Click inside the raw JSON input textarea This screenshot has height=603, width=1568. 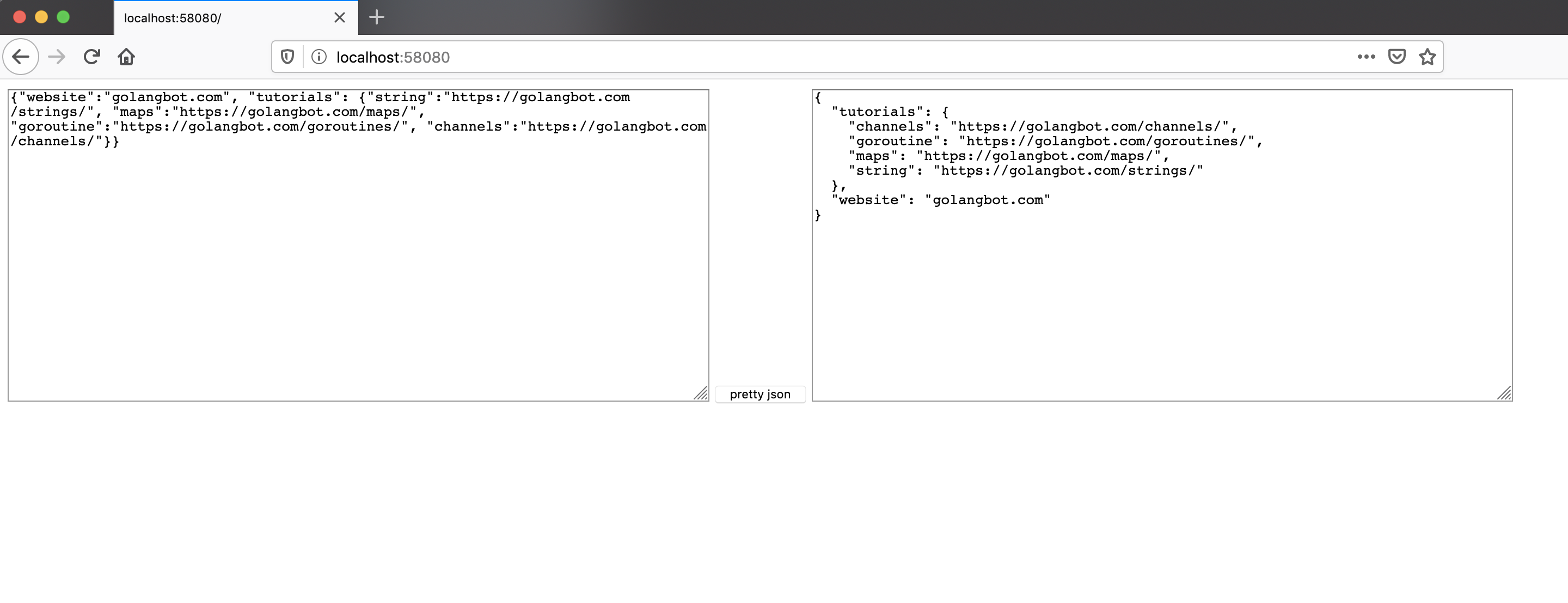pos(358,268)
